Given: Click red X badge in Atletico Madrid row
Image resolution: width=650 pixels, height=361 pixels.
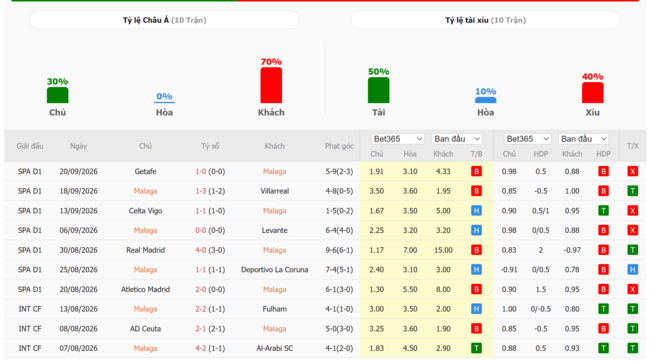Looking at the screenshot, I should tap(633, 289).
